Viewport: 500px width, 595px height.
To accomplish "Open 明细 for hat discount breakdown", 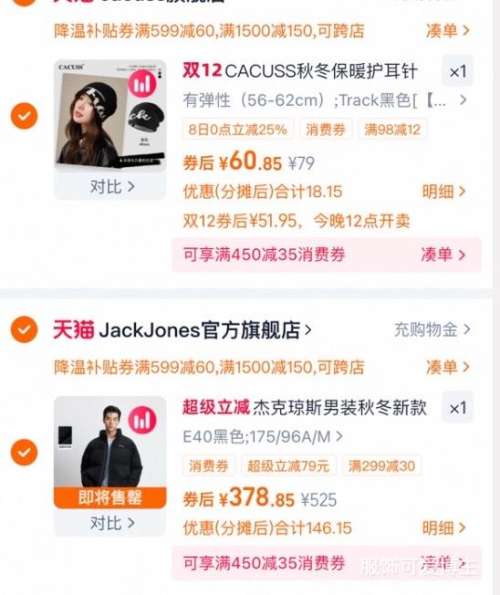I will point(444,192).
